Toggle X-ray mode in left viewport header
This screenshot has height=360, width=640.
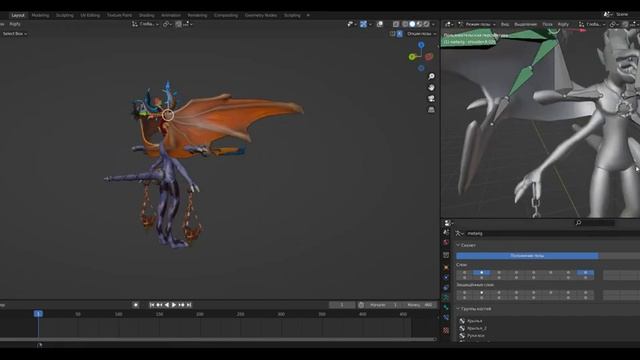click(396, 24)
